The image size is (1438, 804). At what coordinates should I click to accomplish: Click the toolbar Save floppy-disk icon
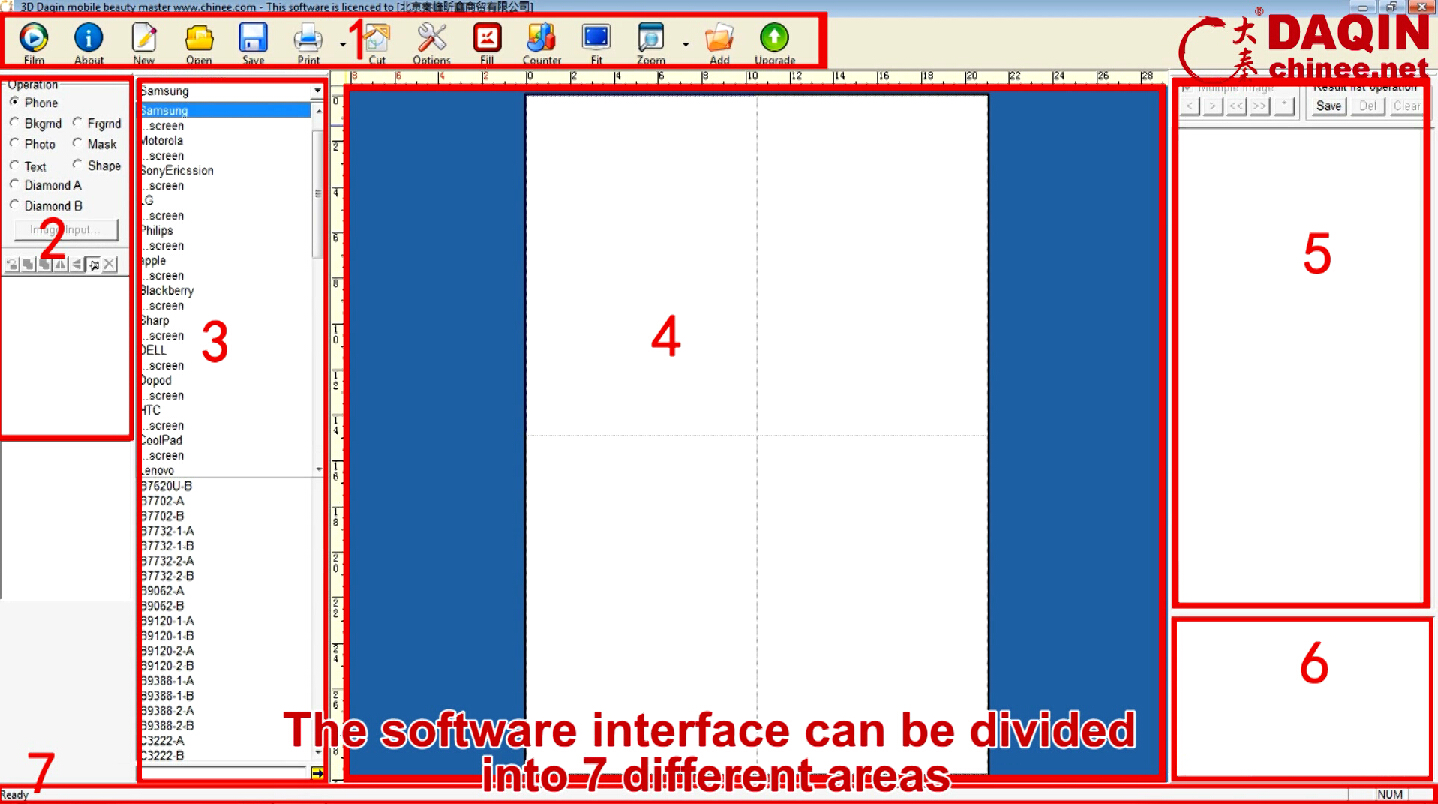pyautogui.click(x=253, y=39)
